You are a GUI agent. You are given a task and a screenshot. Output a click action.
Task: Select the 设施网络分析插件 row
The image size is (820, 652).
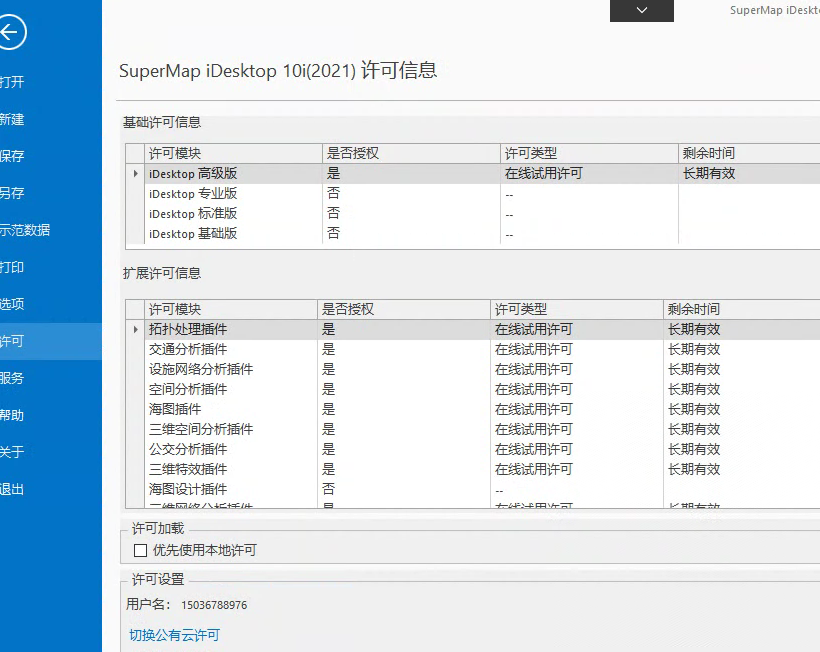(x=473, y=369)
